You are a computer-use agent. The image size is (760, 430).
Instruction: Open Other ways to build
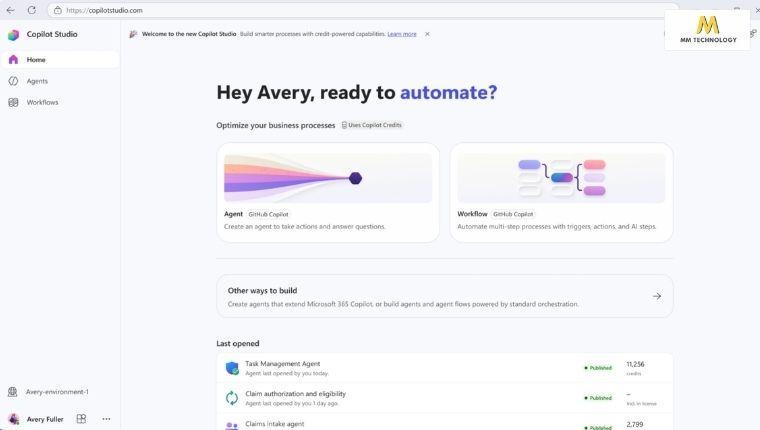(x=444, y=296)
